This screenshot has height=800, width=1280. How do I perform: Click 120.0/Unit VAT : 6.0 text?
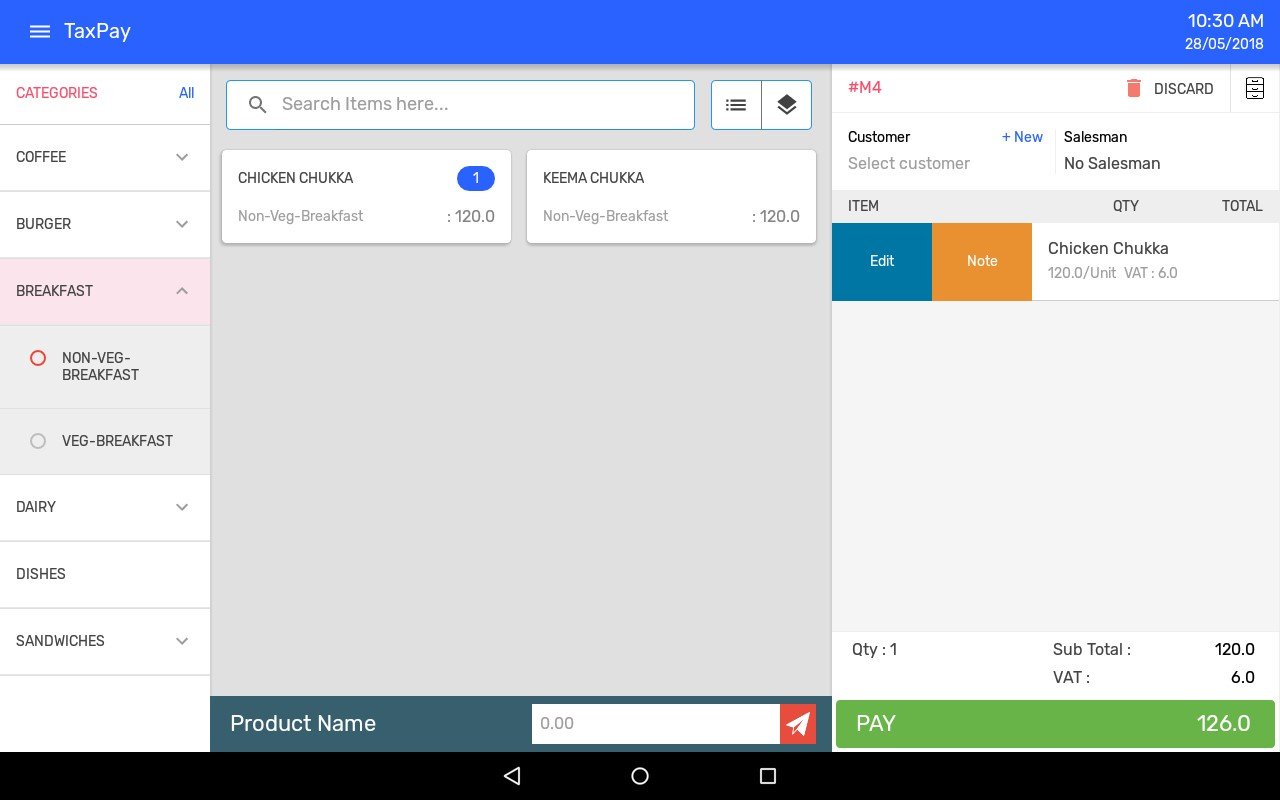pyautogui.click(x=1113, y=273)
